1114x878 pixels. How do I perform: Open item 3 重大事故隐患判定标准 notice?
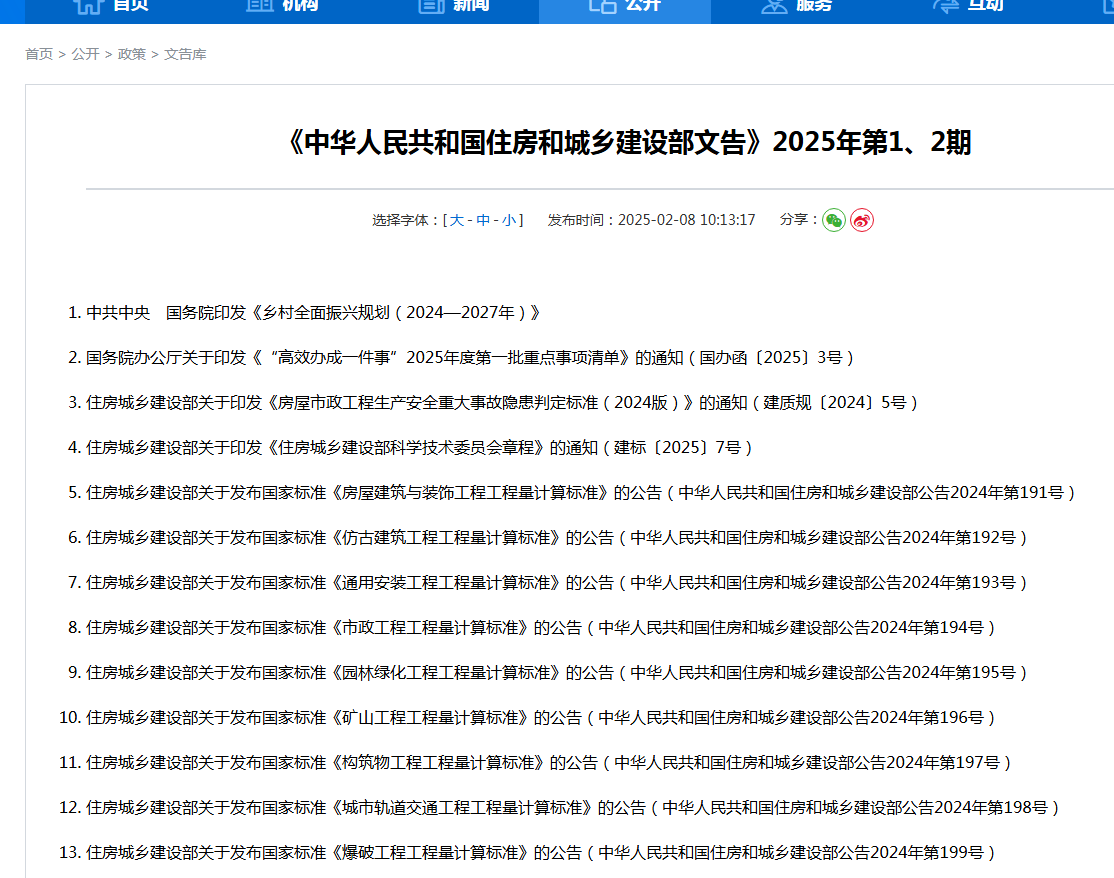502,403
